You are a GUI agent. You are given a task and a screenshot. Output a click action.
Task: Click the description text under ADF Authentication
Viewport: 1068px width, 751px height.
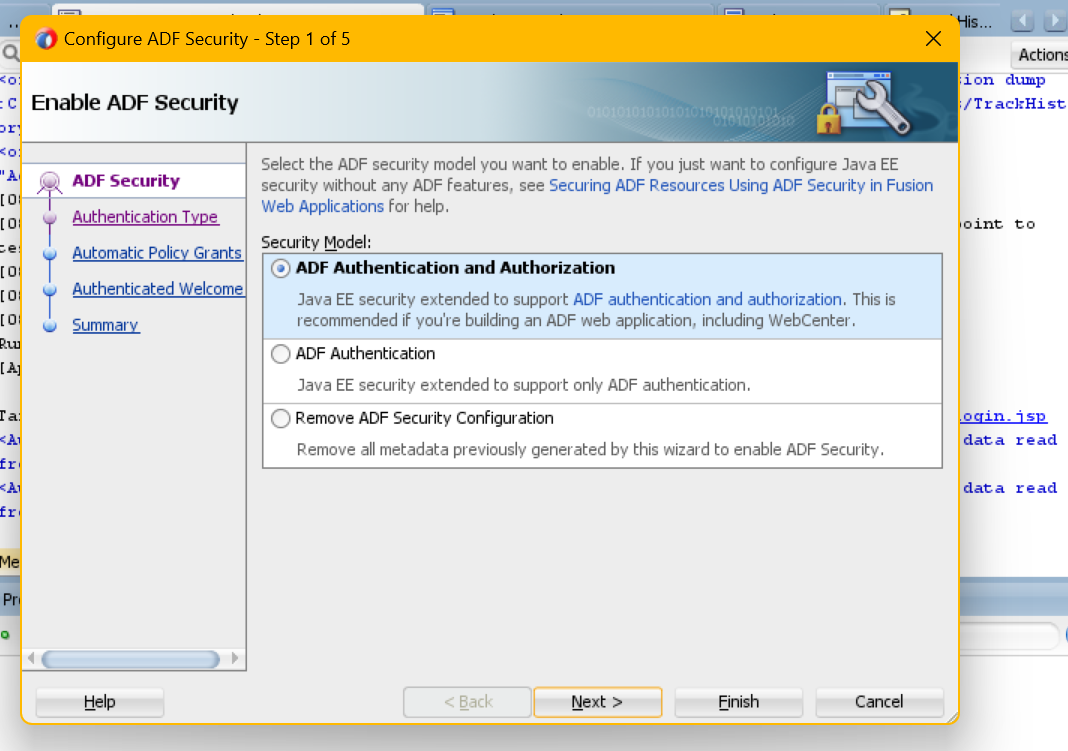point(524,385)
